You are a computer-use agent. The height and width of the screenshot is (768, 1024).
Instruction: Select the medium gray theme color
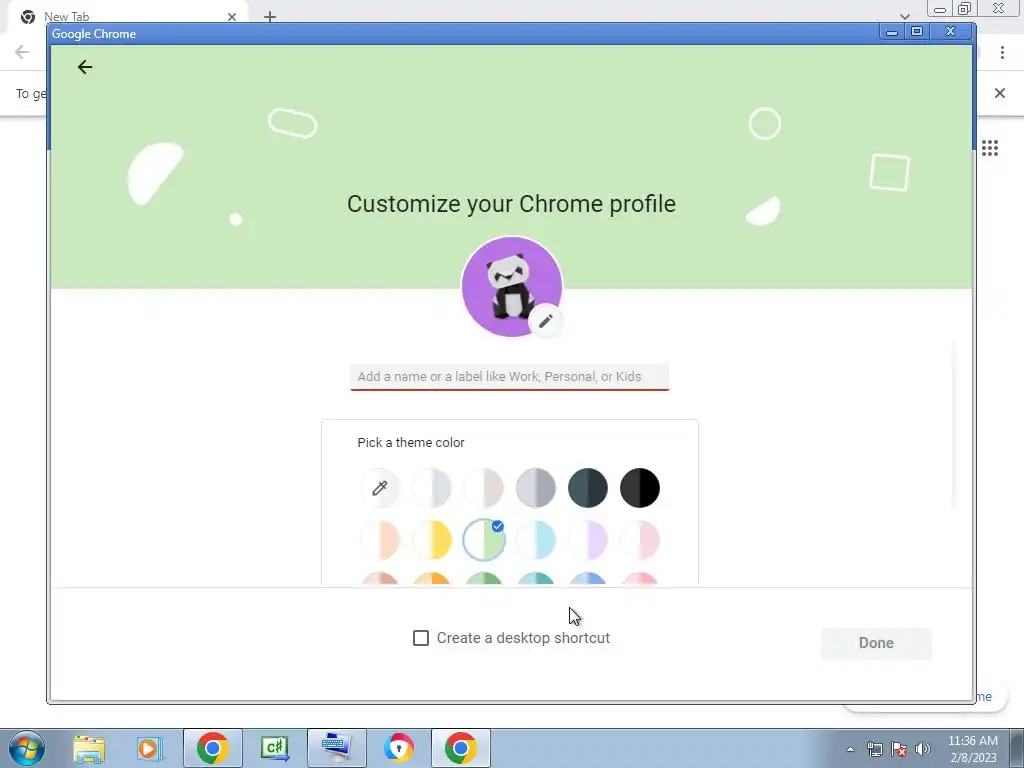pos(536,488)
